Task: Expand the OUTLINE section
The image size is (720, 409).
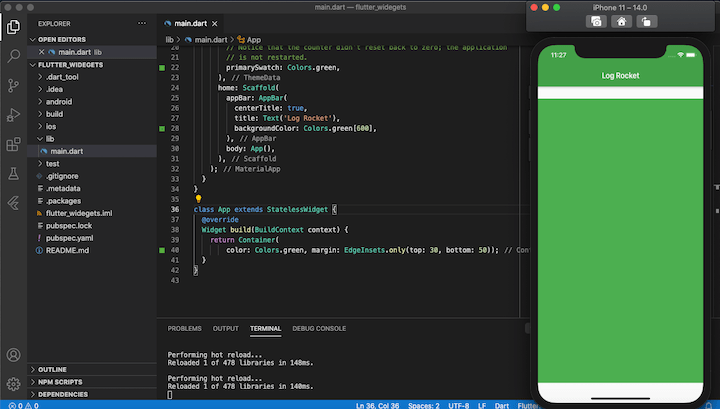Action: [x=52, y=370]
